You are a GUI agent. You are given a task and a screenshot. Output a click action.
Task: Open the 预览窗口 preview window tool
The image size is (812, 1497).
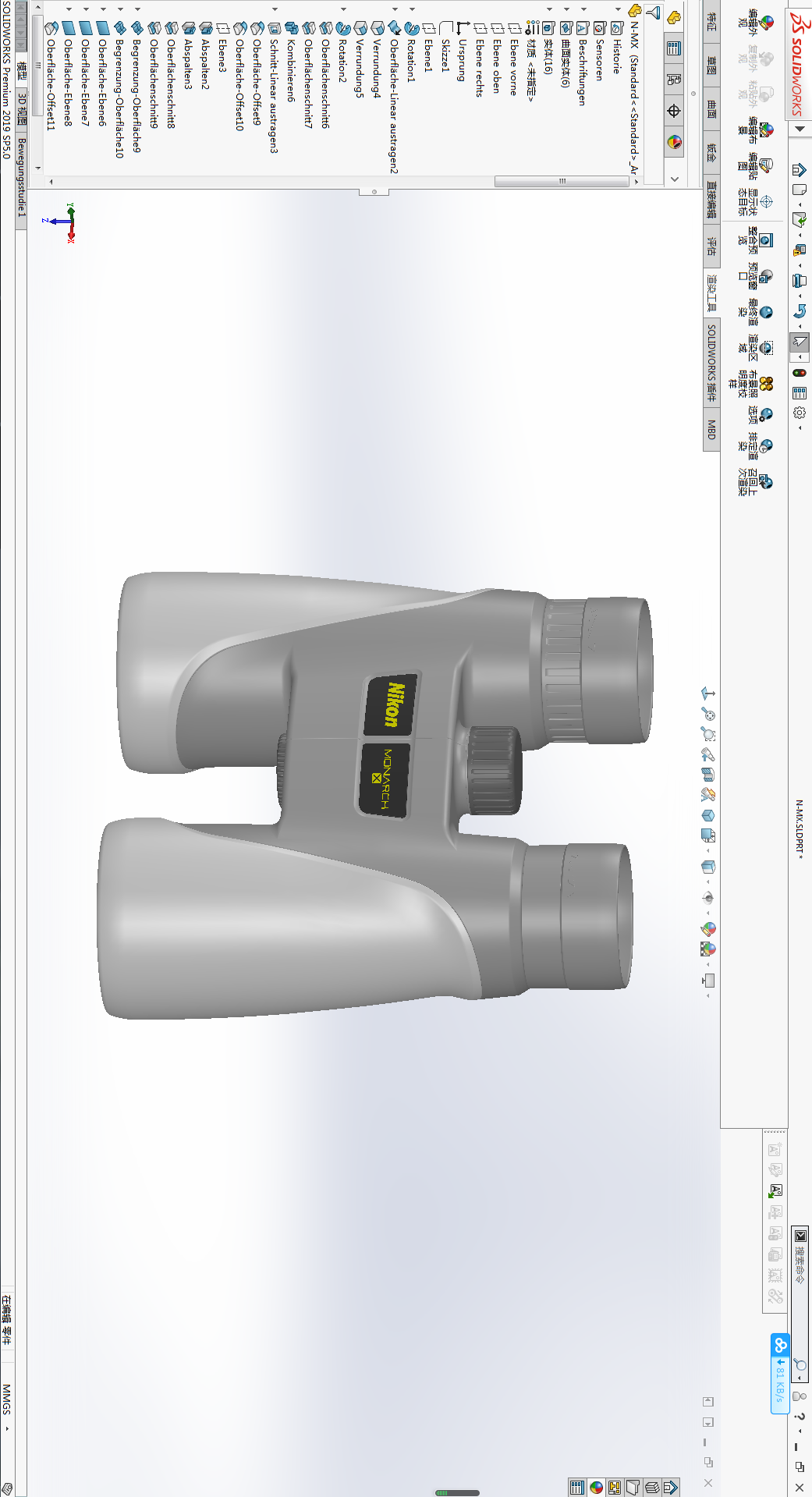point(767,276)
